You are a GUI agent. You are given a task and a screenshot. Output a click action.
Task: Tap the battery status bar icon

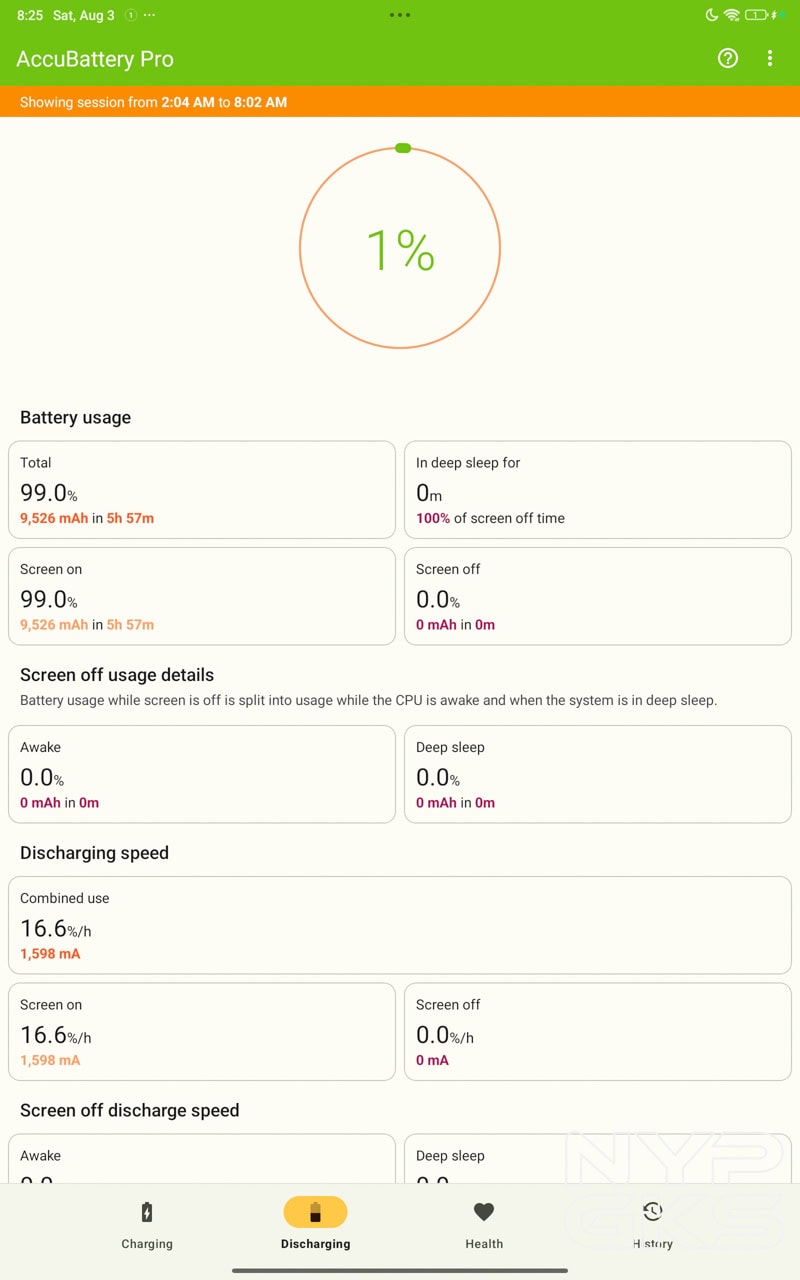[x=756, y=15]
